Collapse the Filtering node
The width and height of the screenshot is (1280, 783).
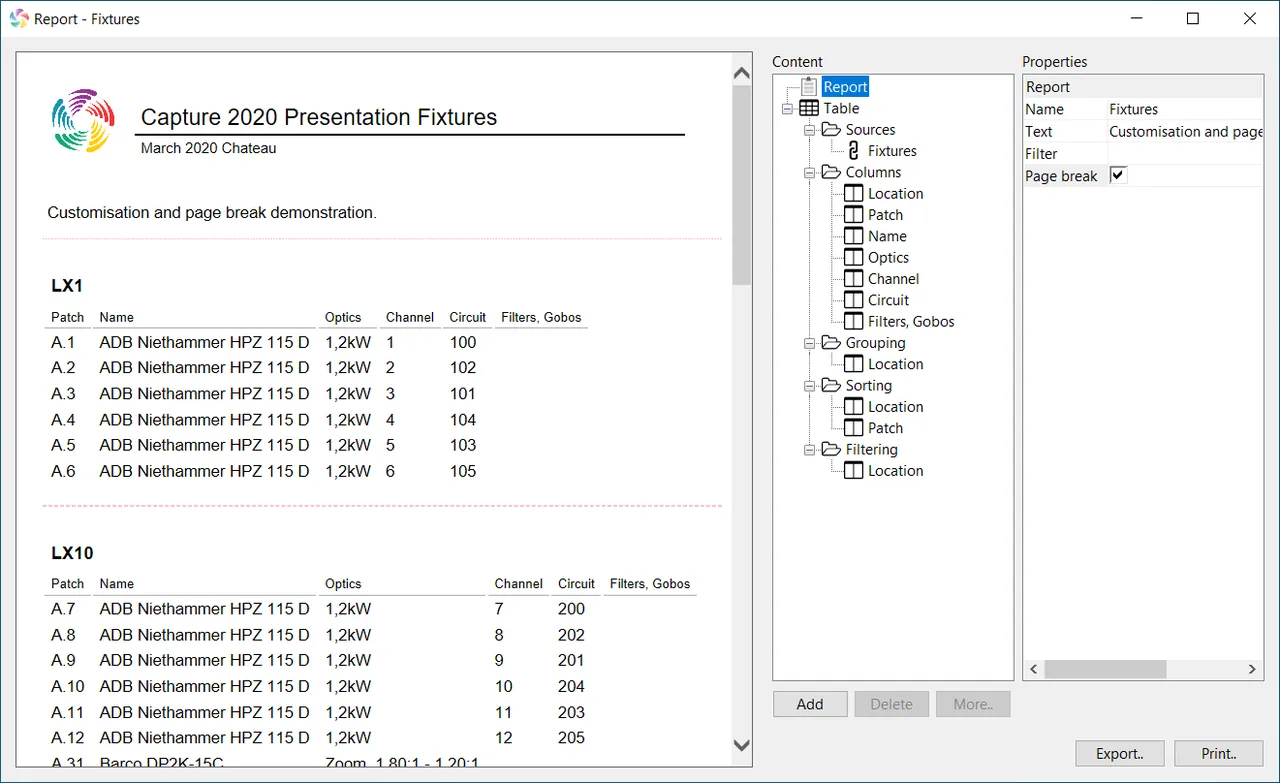pyautogui.click(x=809, y=450)
